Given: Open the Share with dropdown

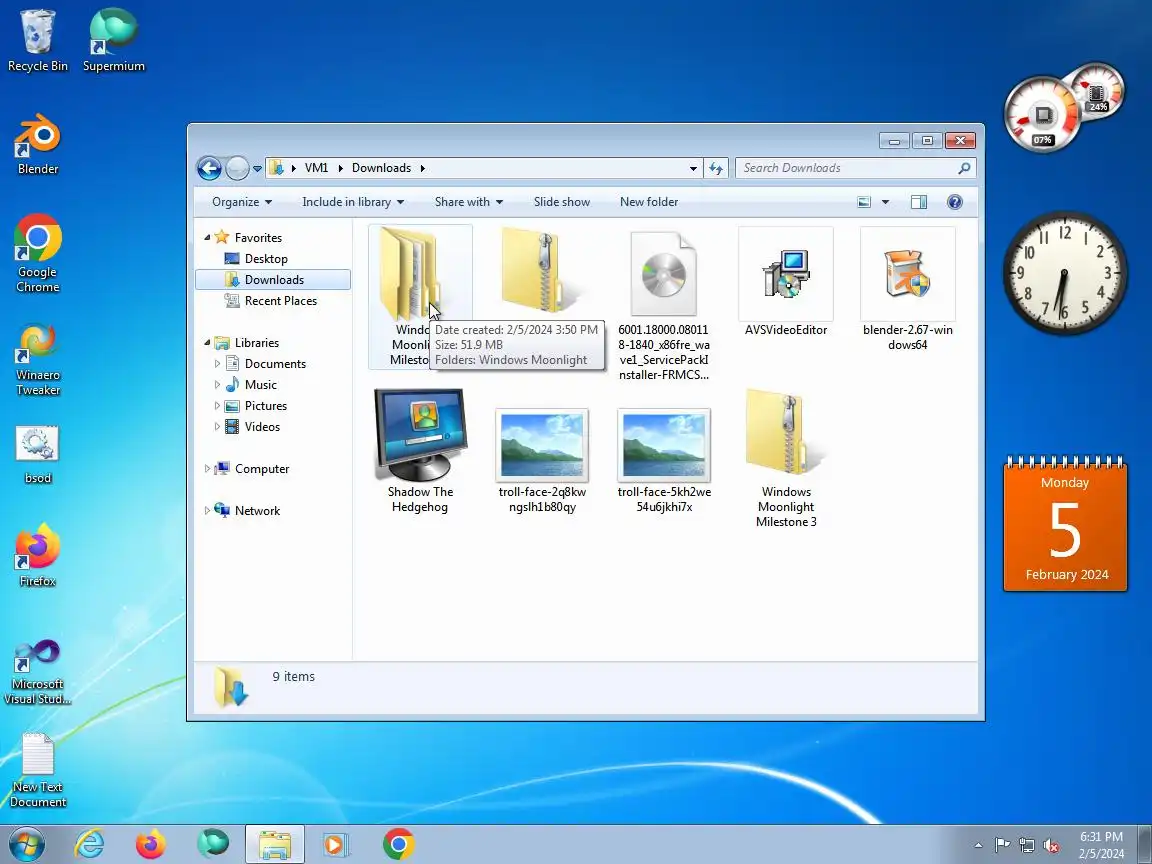Looking at the screenshot, I should (x=469, y=202).
